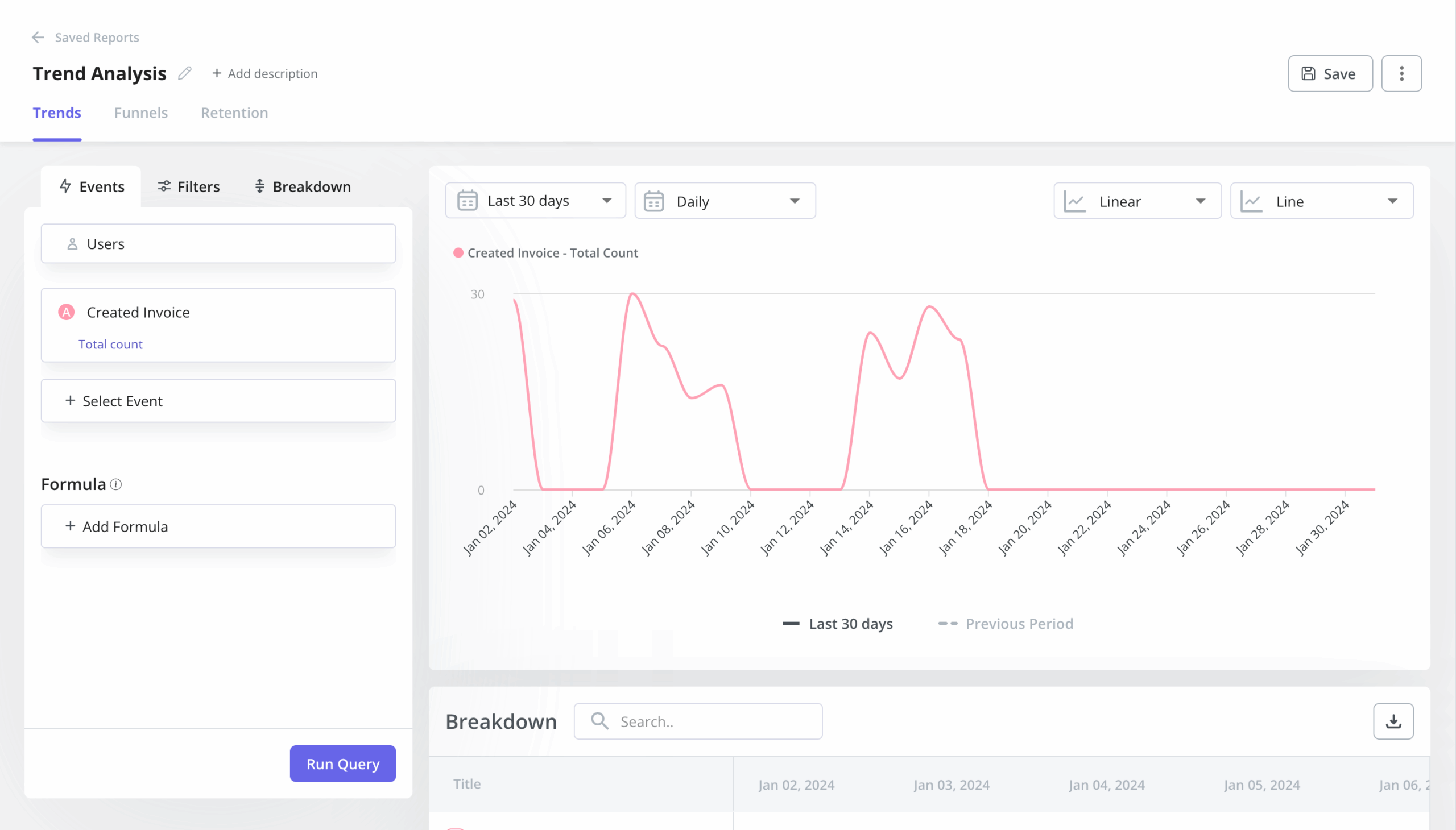Toggle the Previous Period series visibility

point(1005,623)
